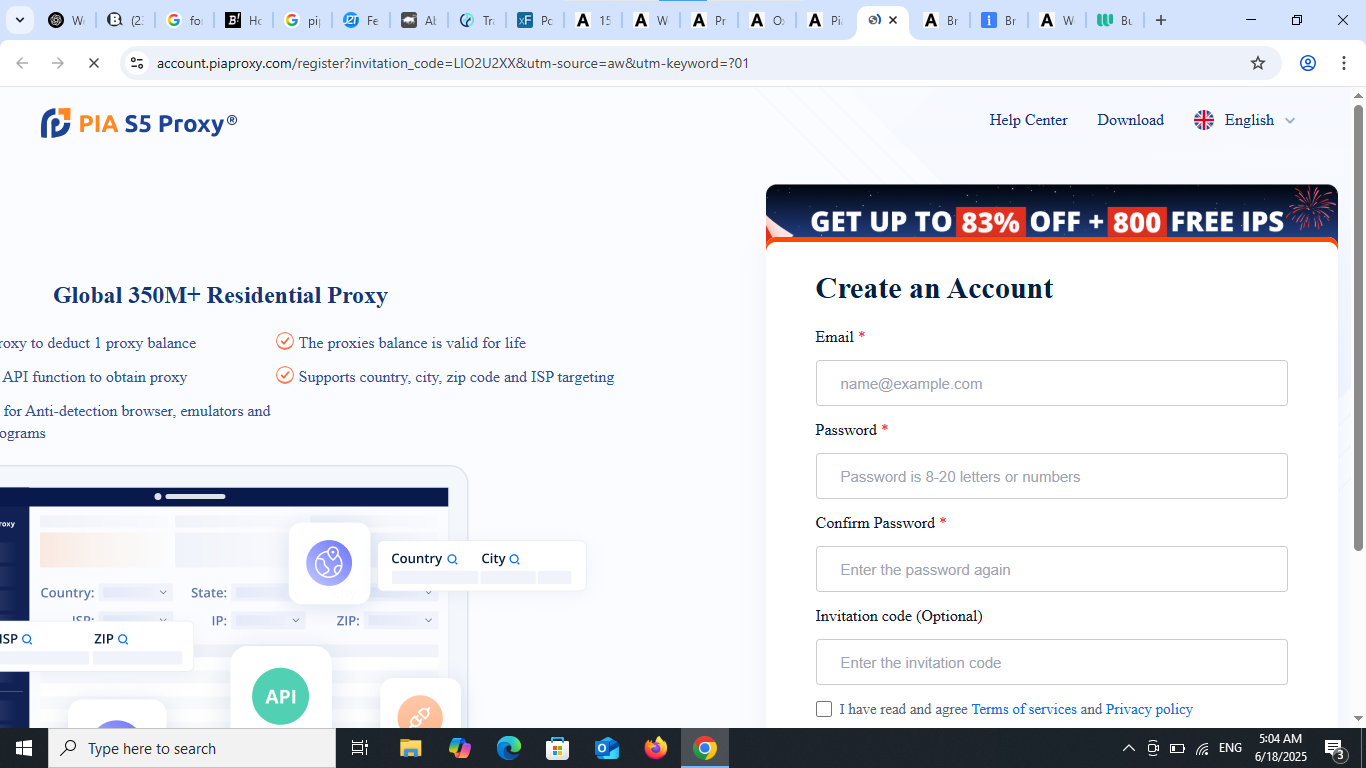Click the green API circle icon
The image size is (1366, 768).
[x=280, y=696]
